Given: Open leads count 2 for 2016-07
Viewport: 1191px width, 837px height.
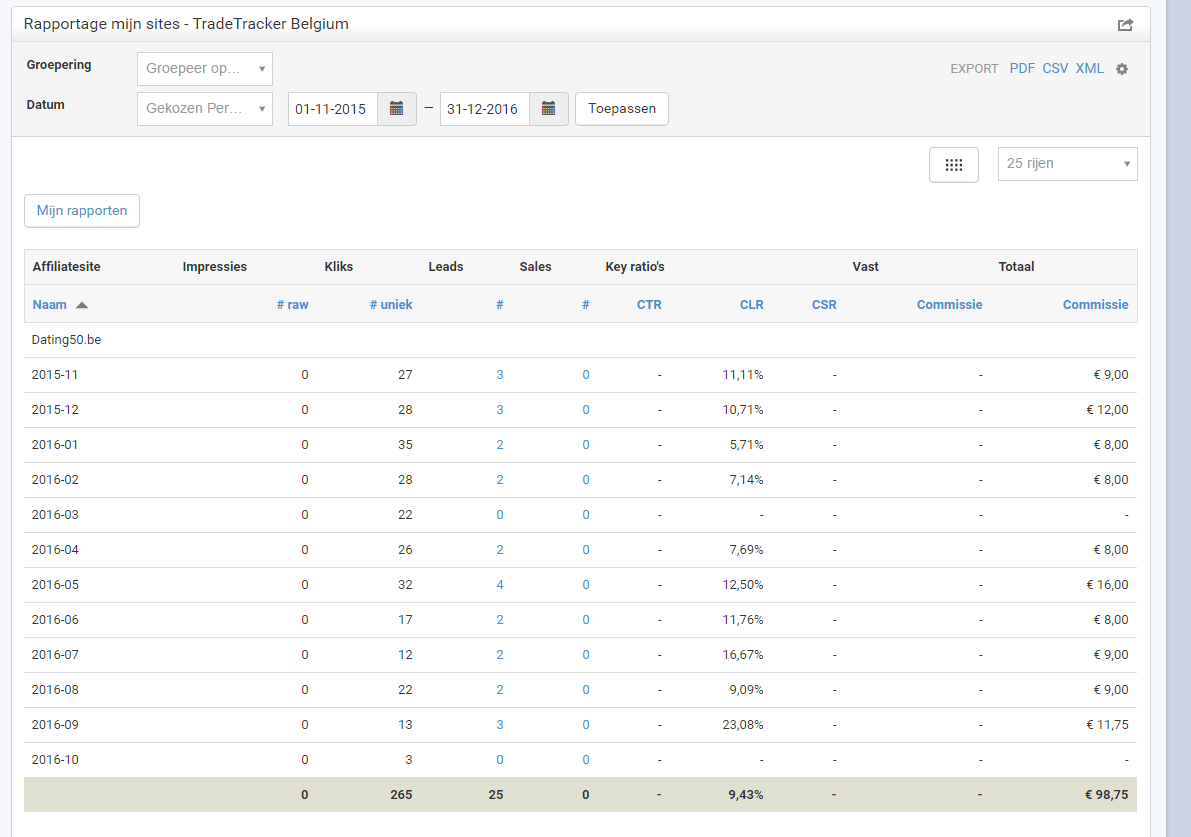Looking at the screenshot, I should click(500, 654).
